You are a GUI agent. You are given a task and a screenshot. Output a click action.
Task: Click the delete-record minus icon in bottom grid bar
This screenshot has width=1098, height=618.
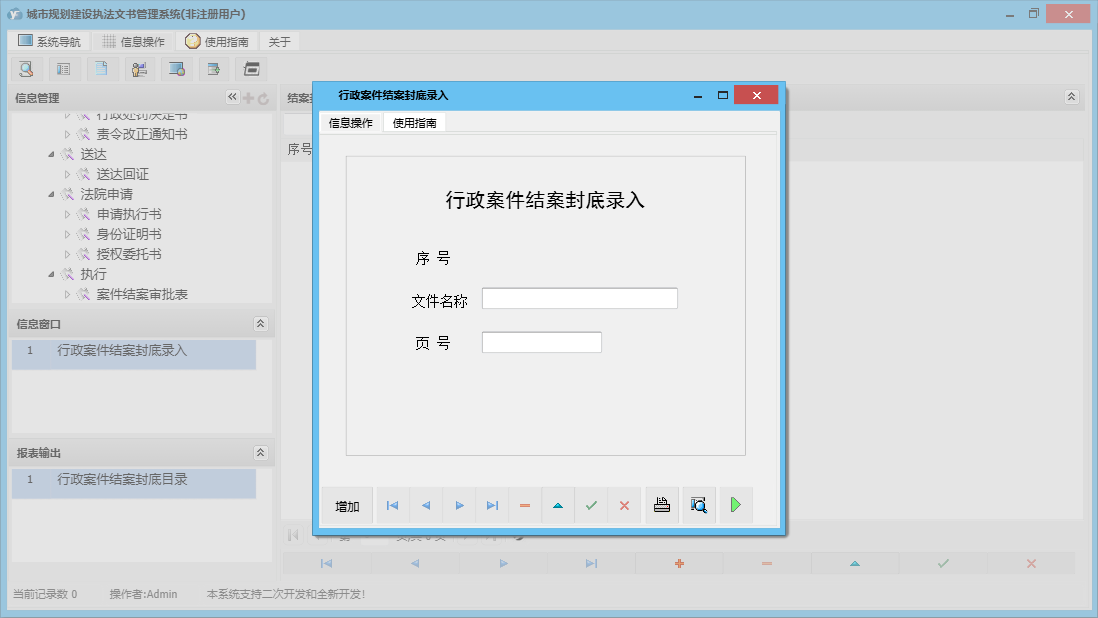[766, 563]
